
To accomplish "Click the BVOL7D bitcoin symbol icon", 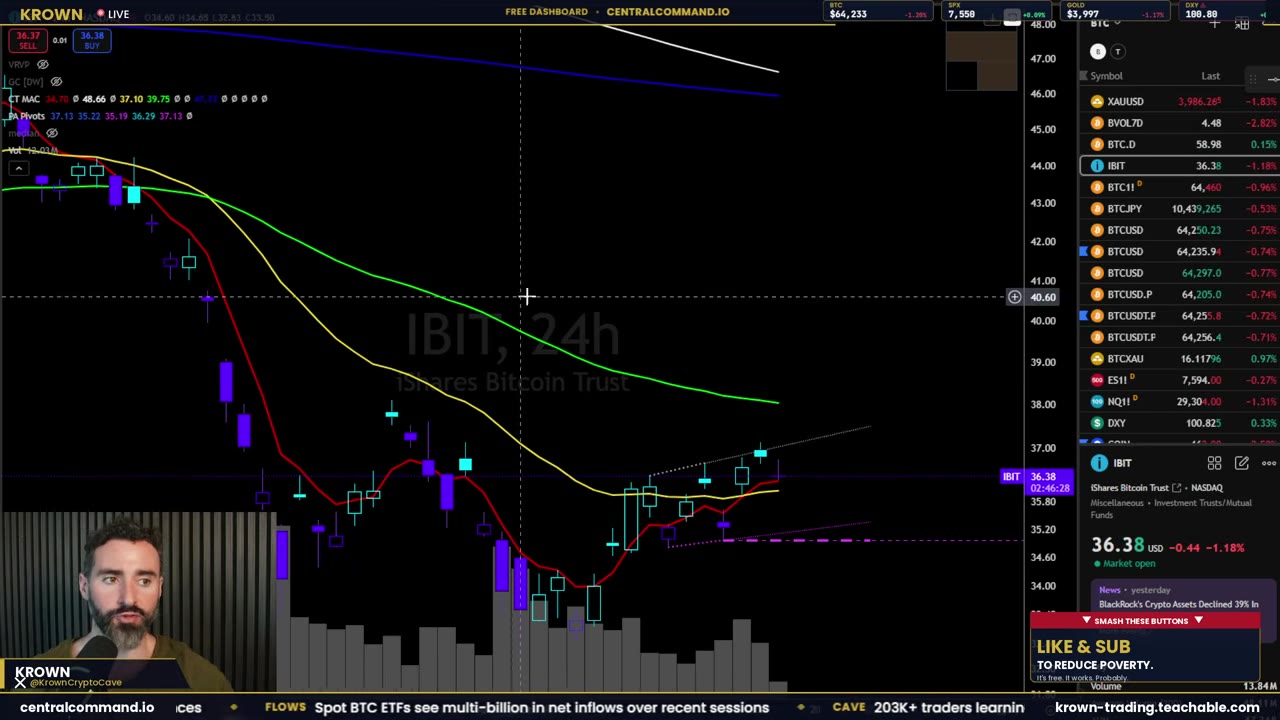I will point(1097,123).
